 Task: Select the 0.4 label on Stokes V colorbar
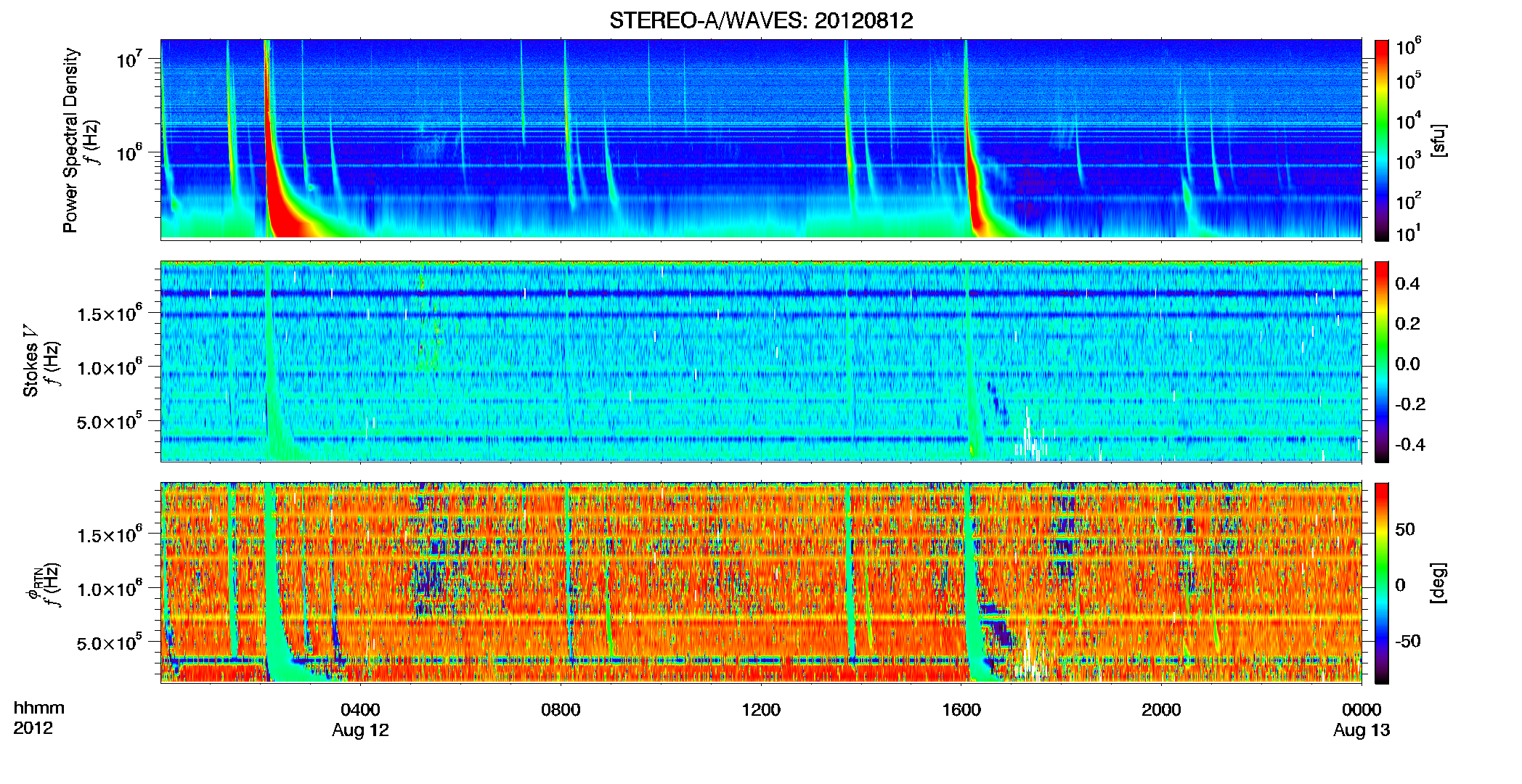click(1407, 284)
